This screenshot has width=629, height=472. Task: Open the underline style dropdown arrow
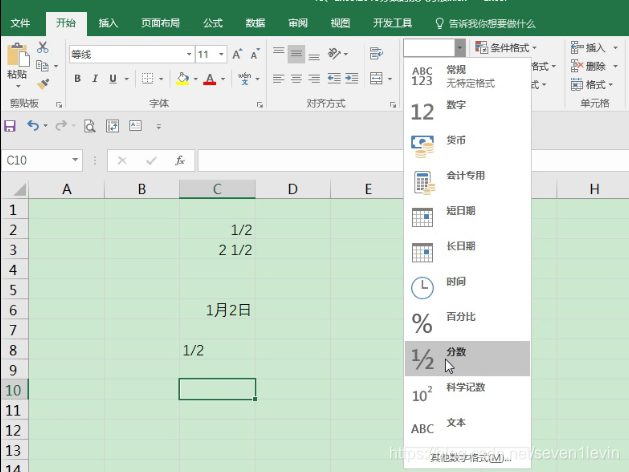tap(126, 79)
